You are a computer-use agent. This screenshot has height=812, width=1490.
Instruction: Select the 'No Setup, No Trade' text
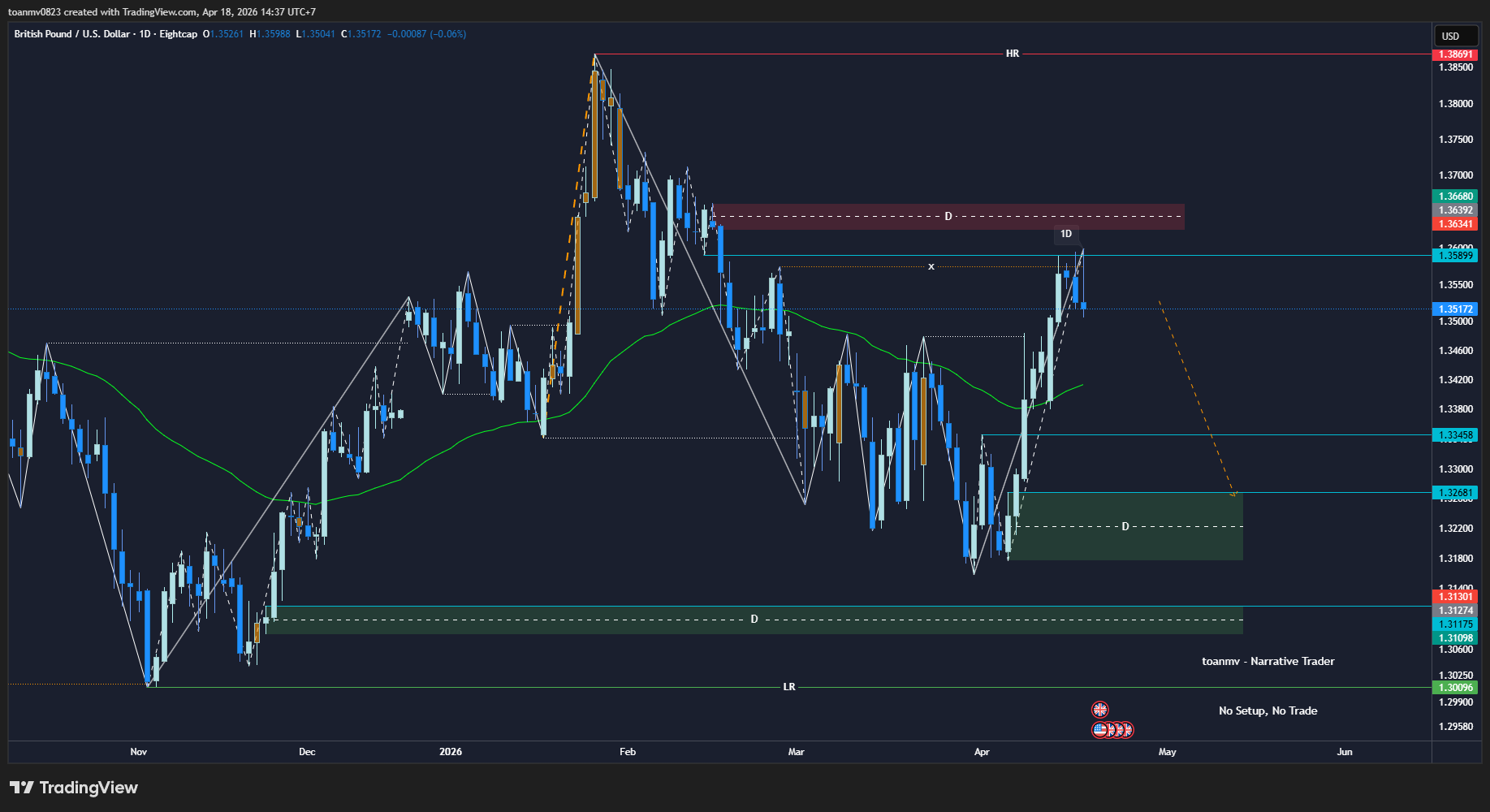tap(1268, 710)
